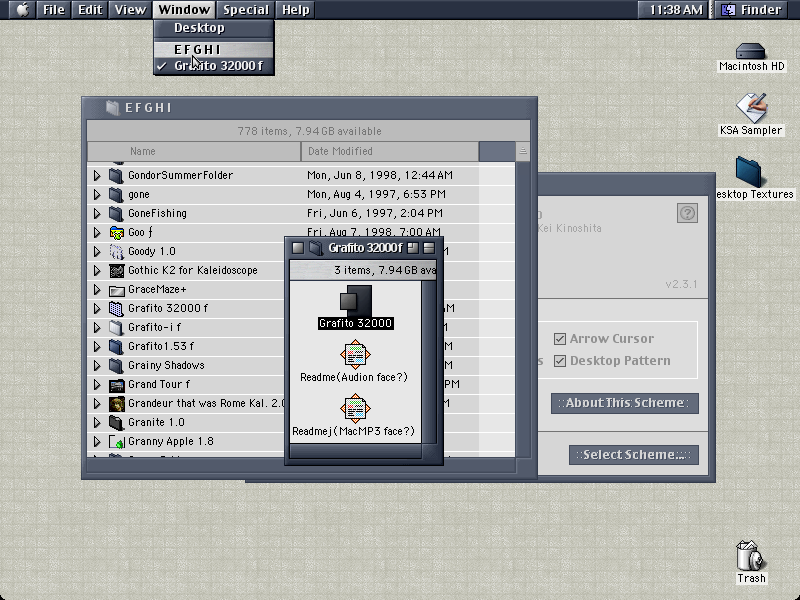The height and width of the screenshot is (600, 800).
Task: Select the Grainy Shadows folder icon
Action: 116,366
